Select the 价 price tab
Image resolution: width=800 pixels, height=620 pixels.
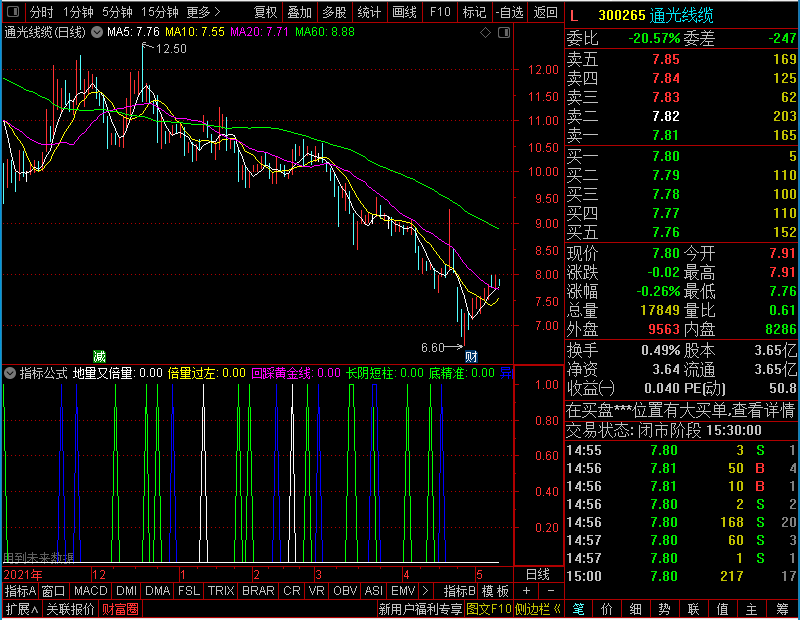tap(607, 609)
